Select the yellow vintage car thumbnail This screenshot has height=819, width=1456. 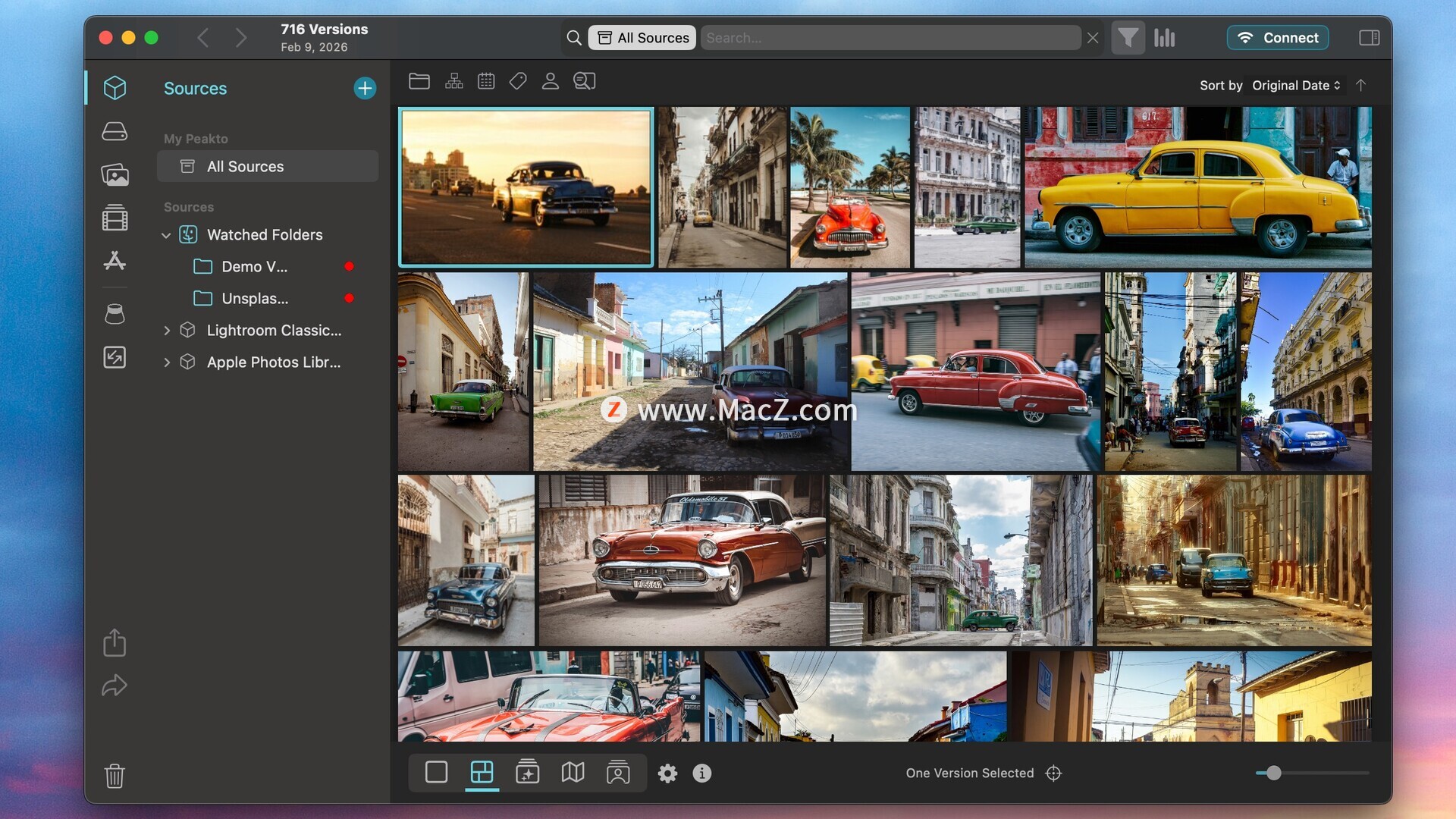[x=1197, y=187]
